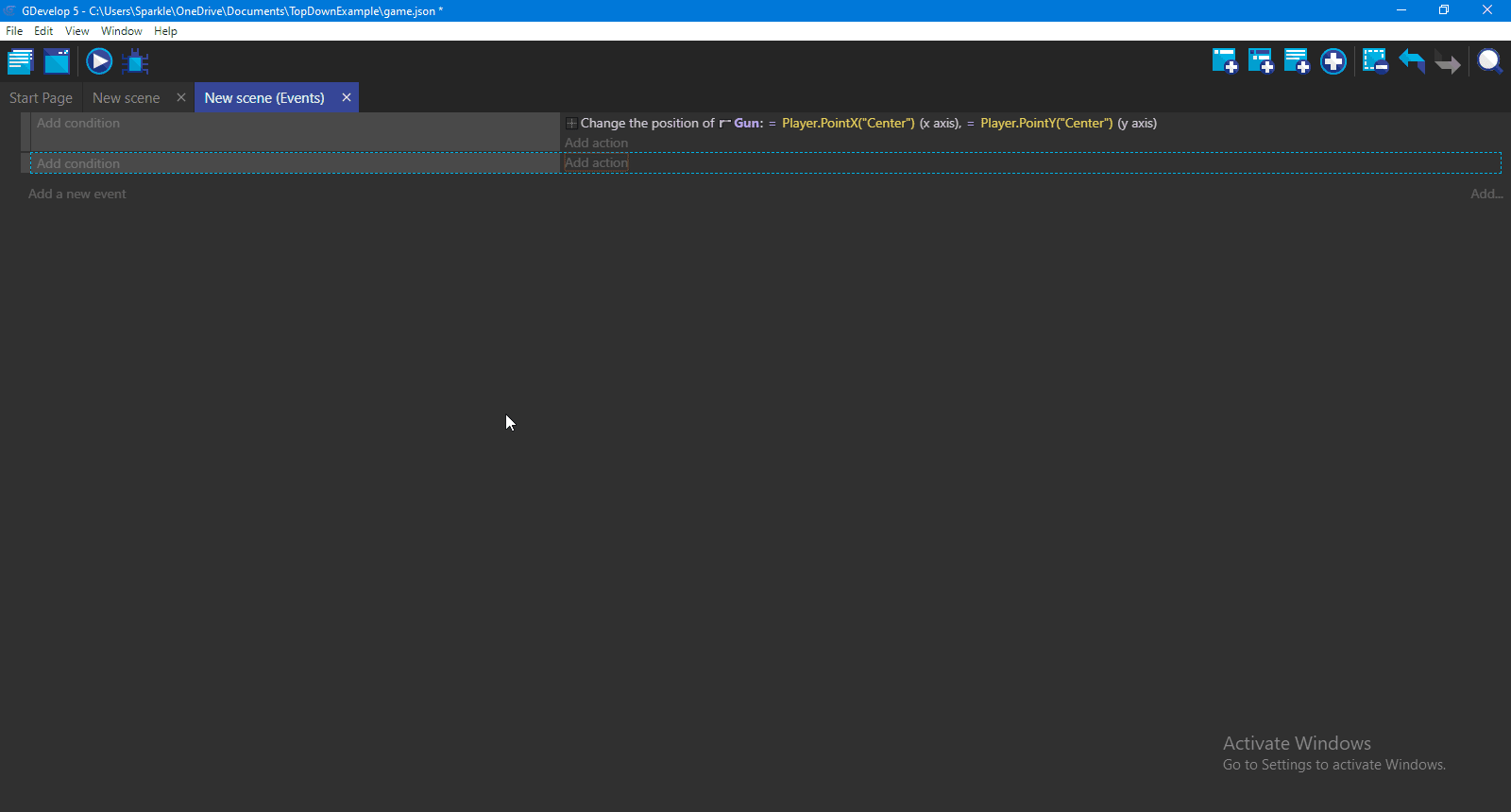Open search in events magnifier icon
The image size is (1511, 812).
[1490, 62]
